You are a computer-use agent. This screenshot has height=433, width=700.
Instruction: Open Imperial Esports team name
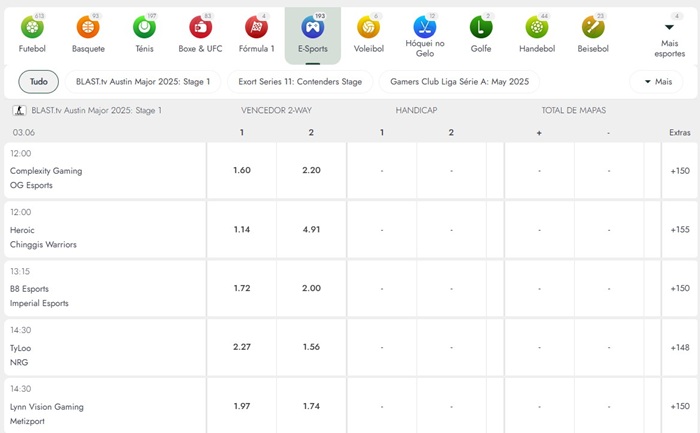point(39,303)
